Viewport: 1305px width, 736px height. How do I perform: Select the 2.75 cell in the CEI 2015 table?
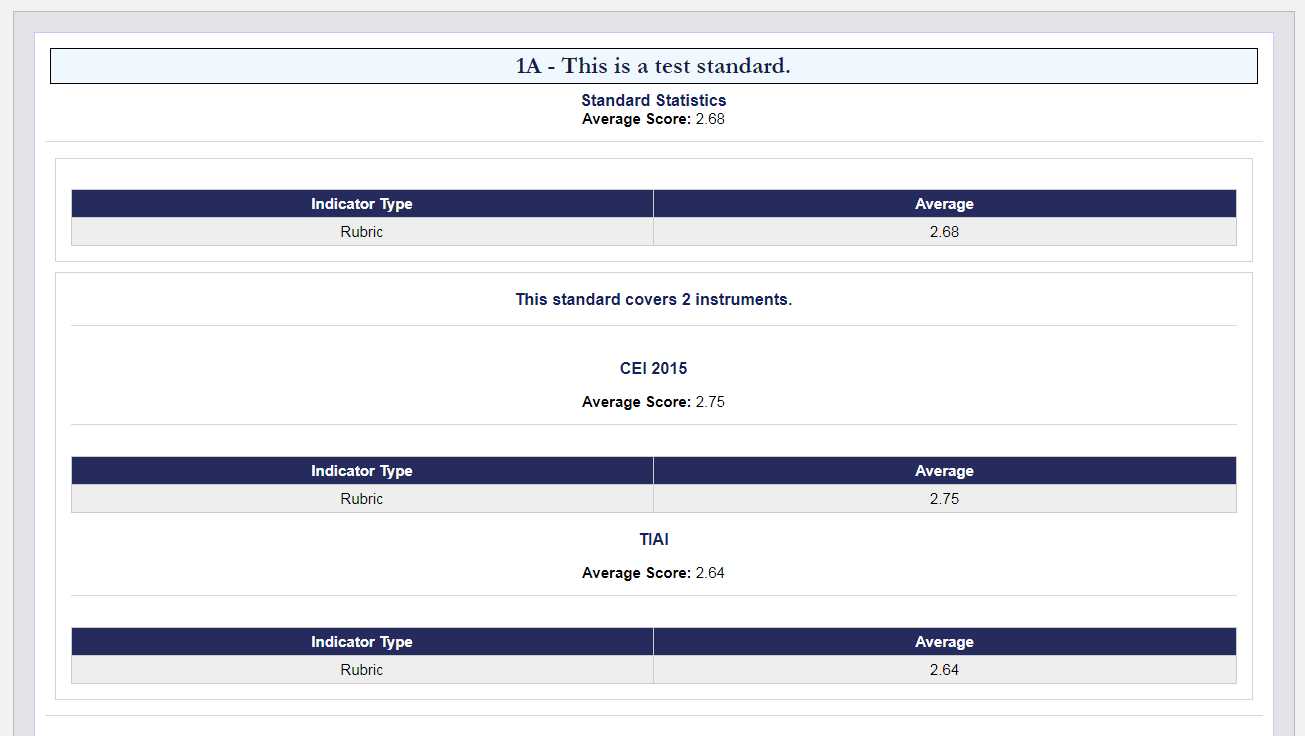coord(944,499)
